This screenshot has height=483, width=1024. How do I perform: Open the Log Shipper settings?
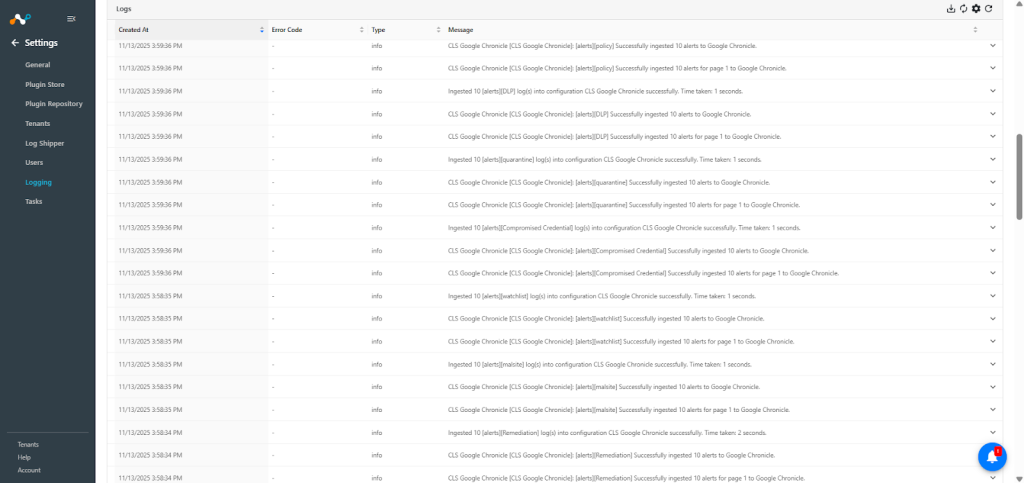pyautogui.click(x=45, y=143)
